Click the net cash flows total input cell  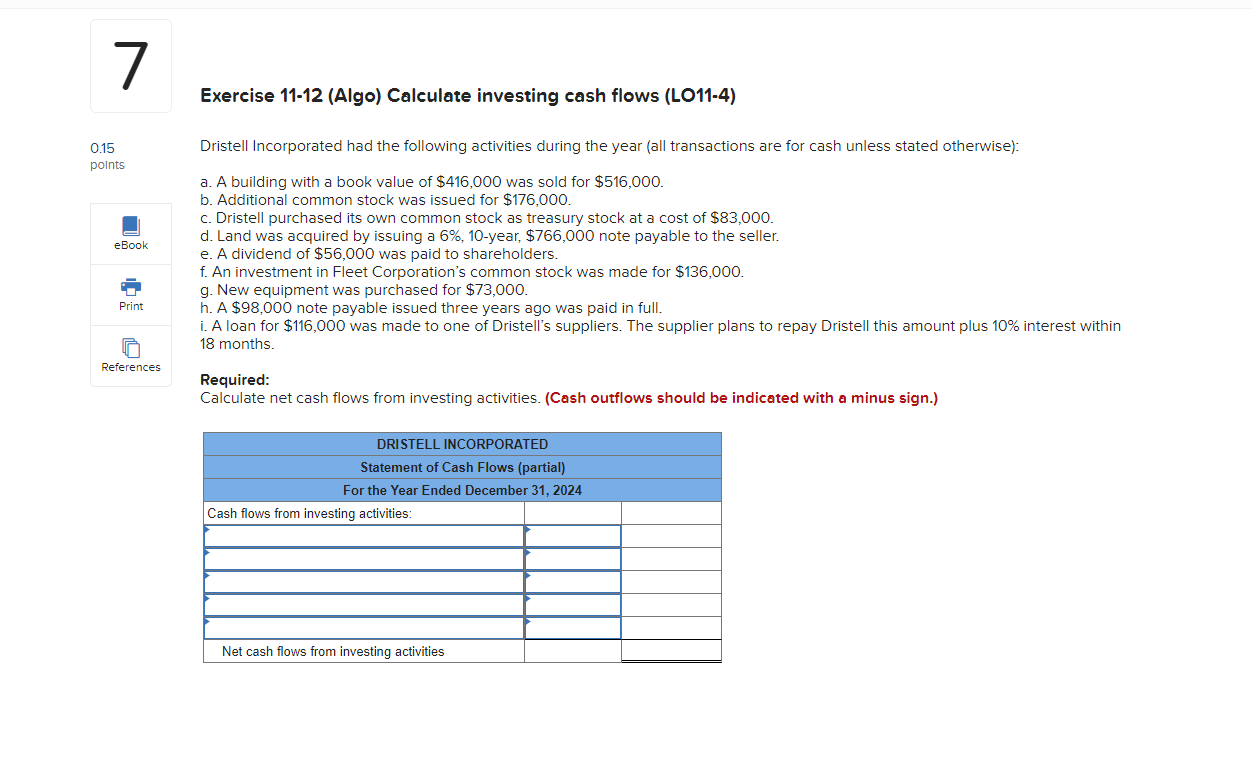pyautogui.click(x=670, y=650)
